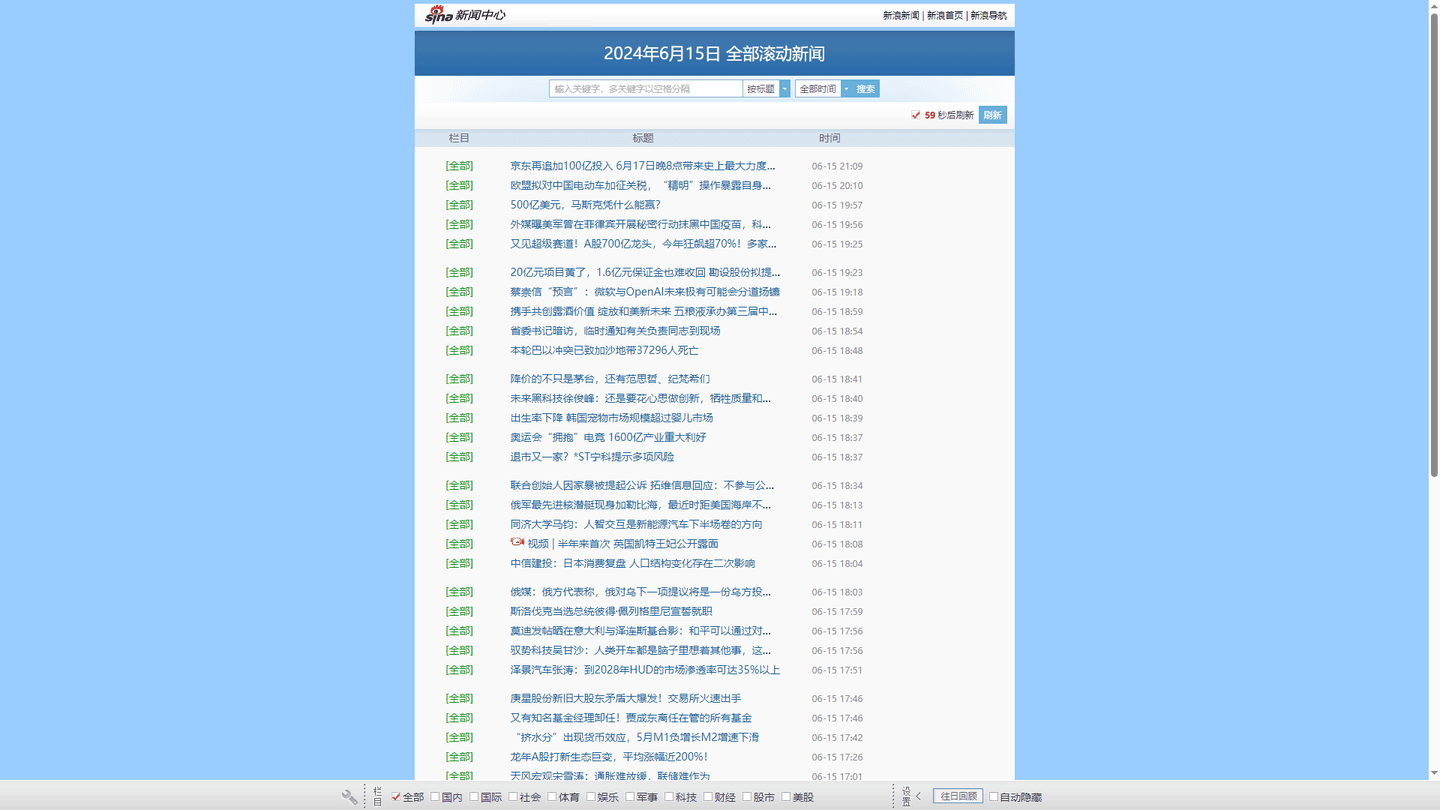The width and height of the screenshot is (1440, 810).
Task: Open headline 降价的不只是茅台
Action: (x=610, y=379)
